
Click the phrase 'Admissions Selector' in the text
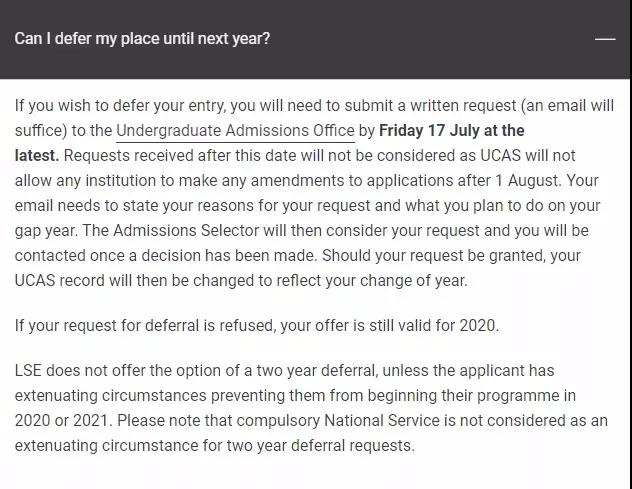186,231
